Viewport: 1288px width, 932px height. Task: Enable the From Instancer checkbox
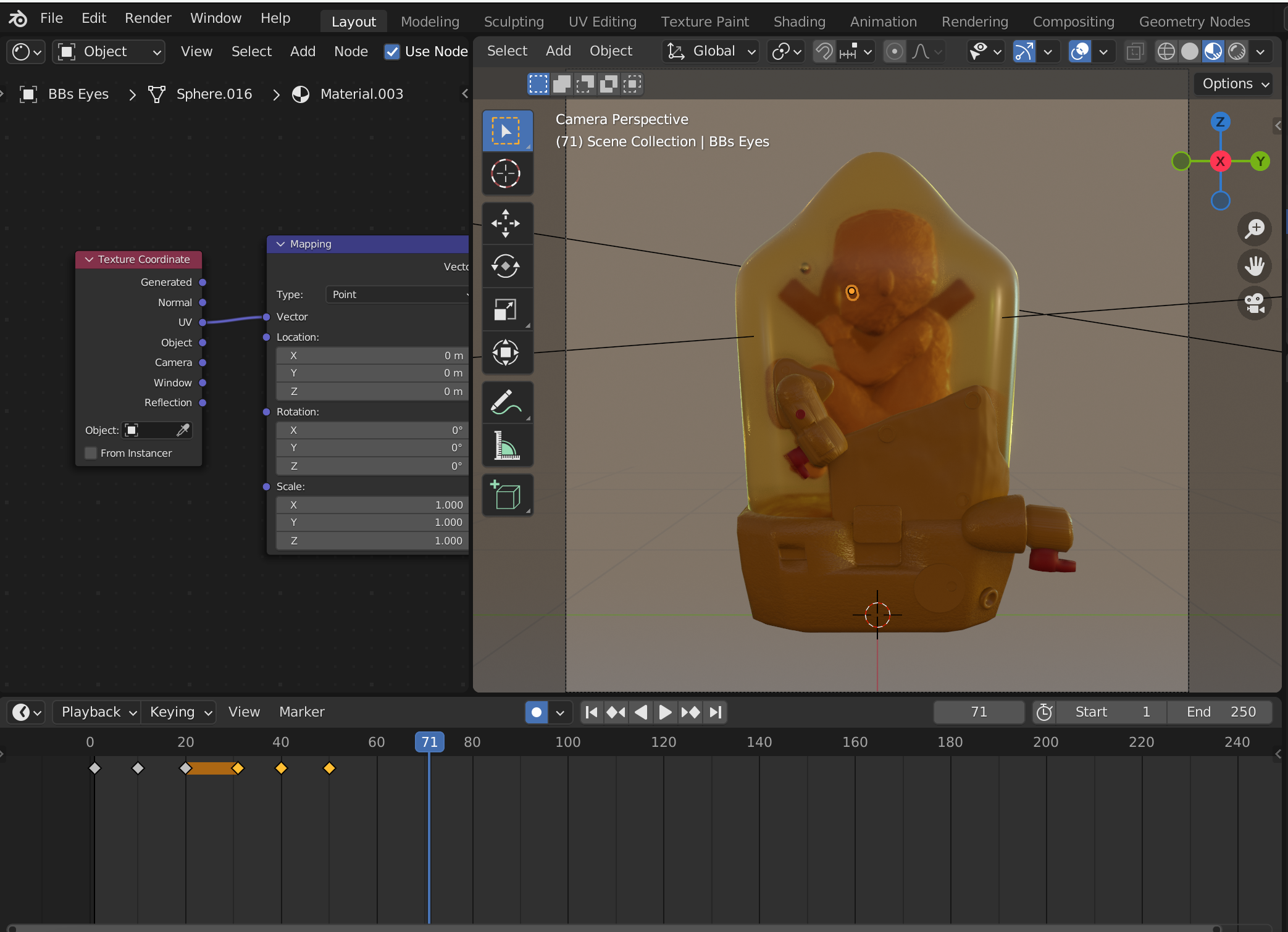[91, 453]
